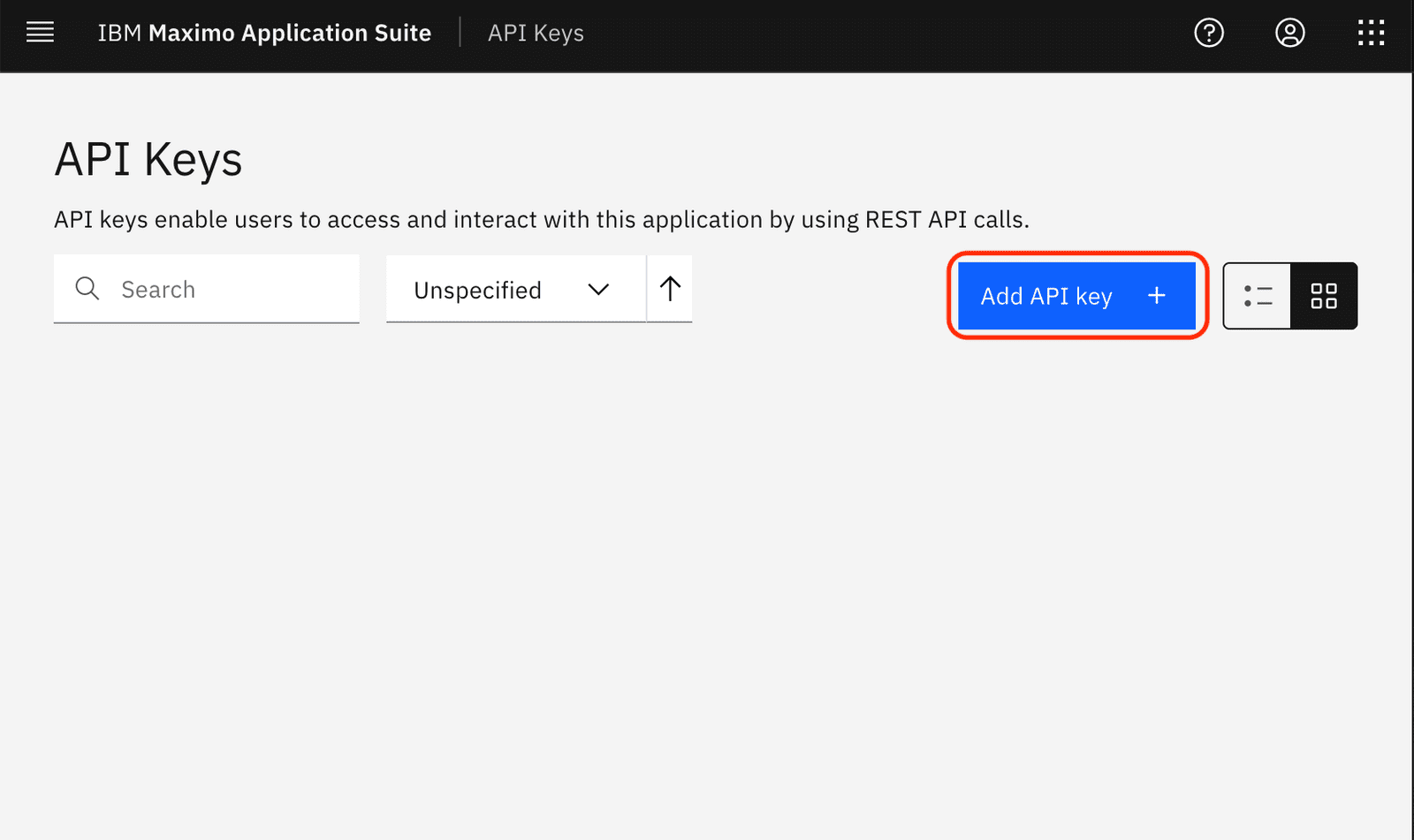The height and width of the screenshot is (840, 1414).
Task: Open the application switcher waffle icon
Action: [x=1370, y=33]
